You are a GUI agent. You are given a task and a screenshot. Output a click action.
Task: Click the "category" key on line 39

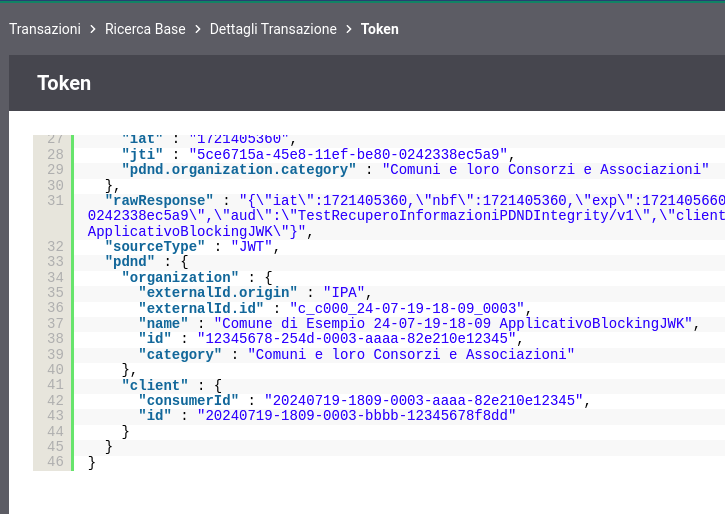[180, 355]
